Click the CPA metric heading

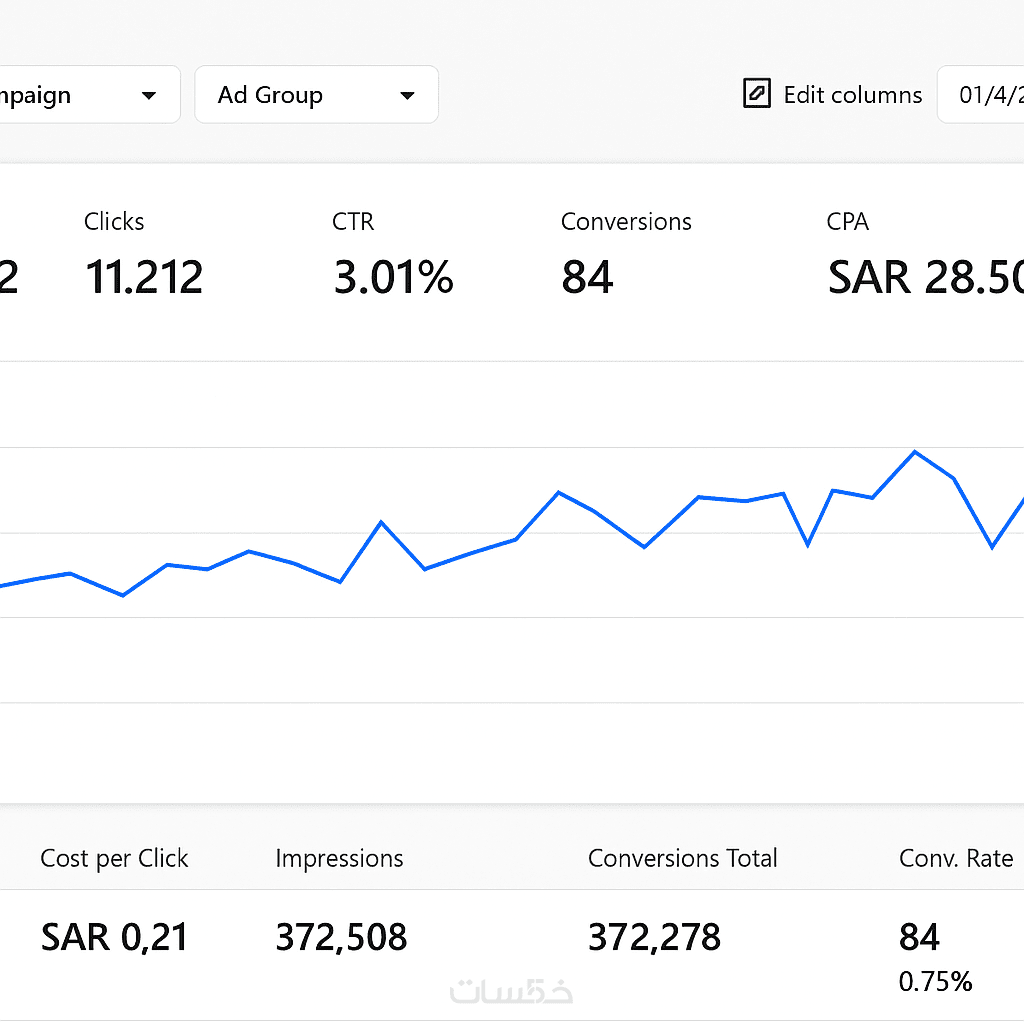(x=848, y=222)
